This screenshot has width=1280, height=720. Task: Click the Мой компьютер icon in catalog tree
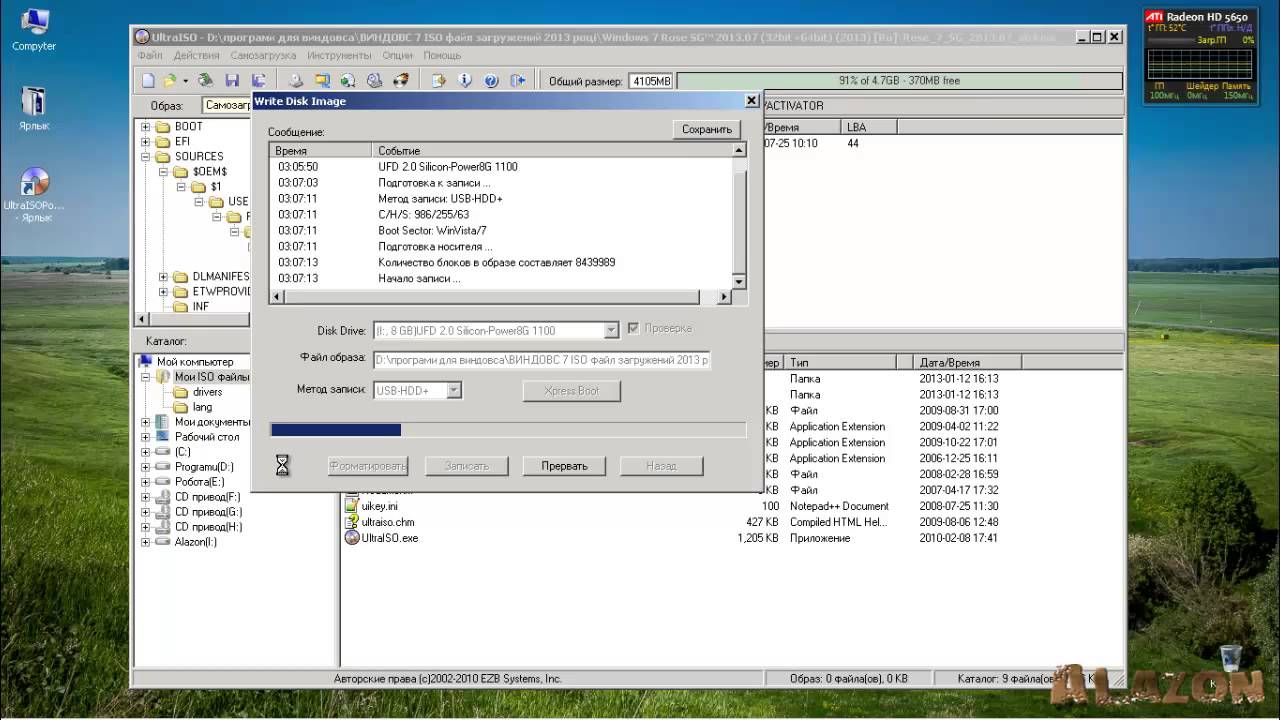tap(146, 361)
